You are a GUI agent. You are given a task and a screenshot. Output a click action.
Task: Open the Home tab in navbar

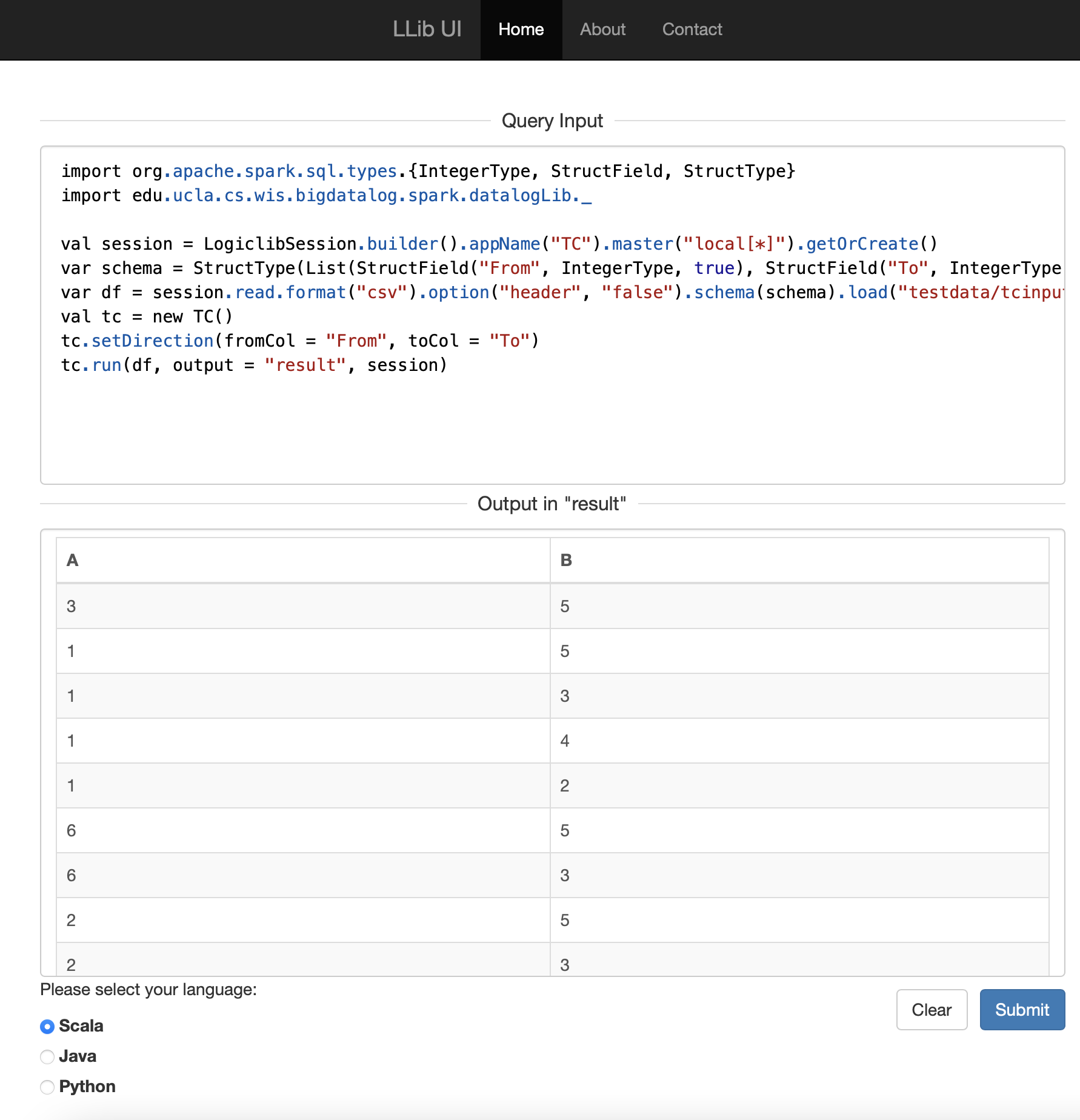tap(521, 29)
